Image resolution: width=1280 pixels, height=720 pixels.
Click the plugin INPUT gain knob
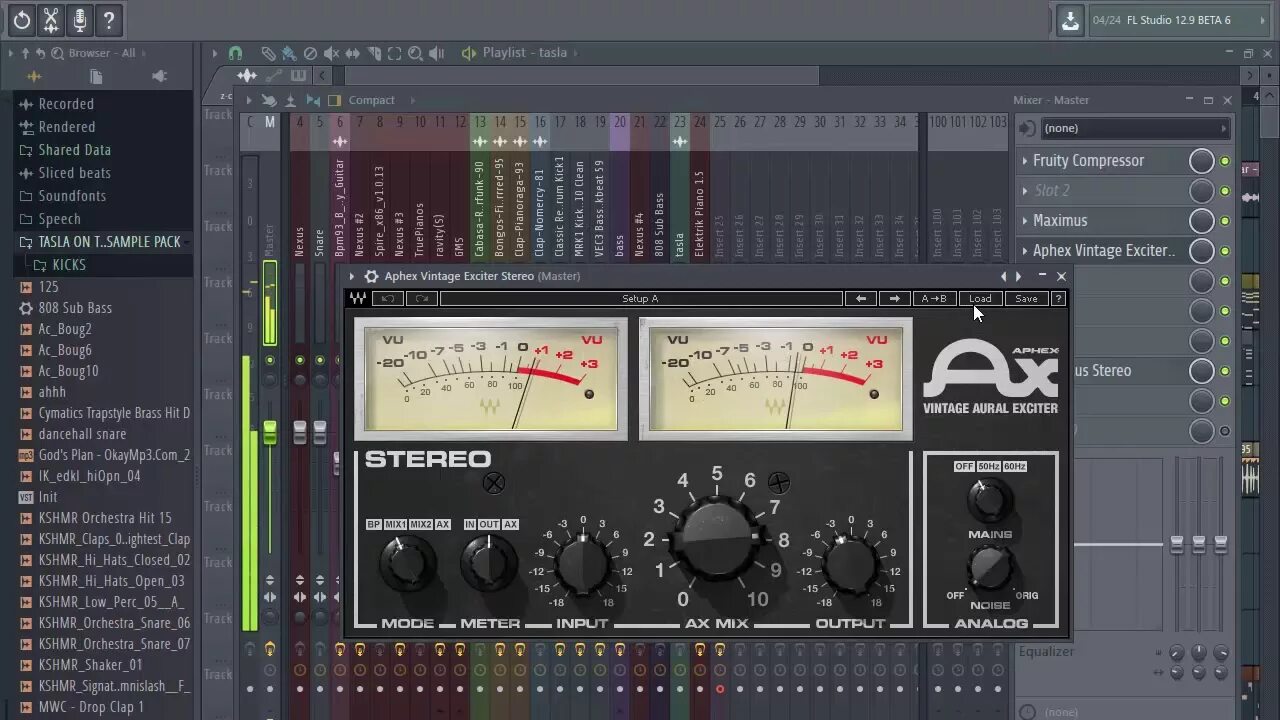point(583,565)
